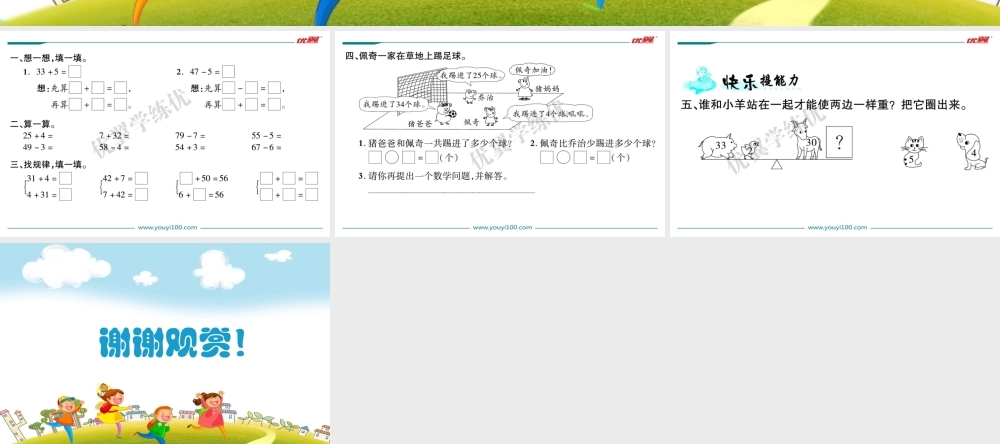Click the answer box after 33 + 5 =
Viewport: 1000px width, 444px height.
click(x=74, y=72)
